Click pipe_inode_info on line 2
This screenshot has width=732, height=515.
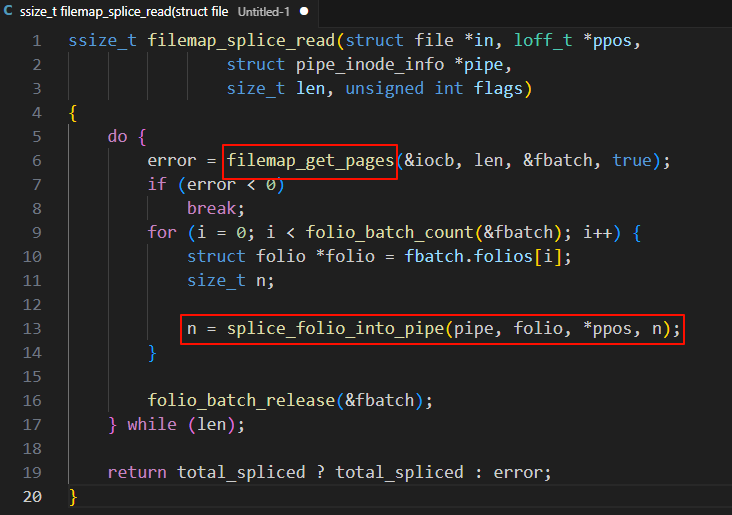pos(370,65)
